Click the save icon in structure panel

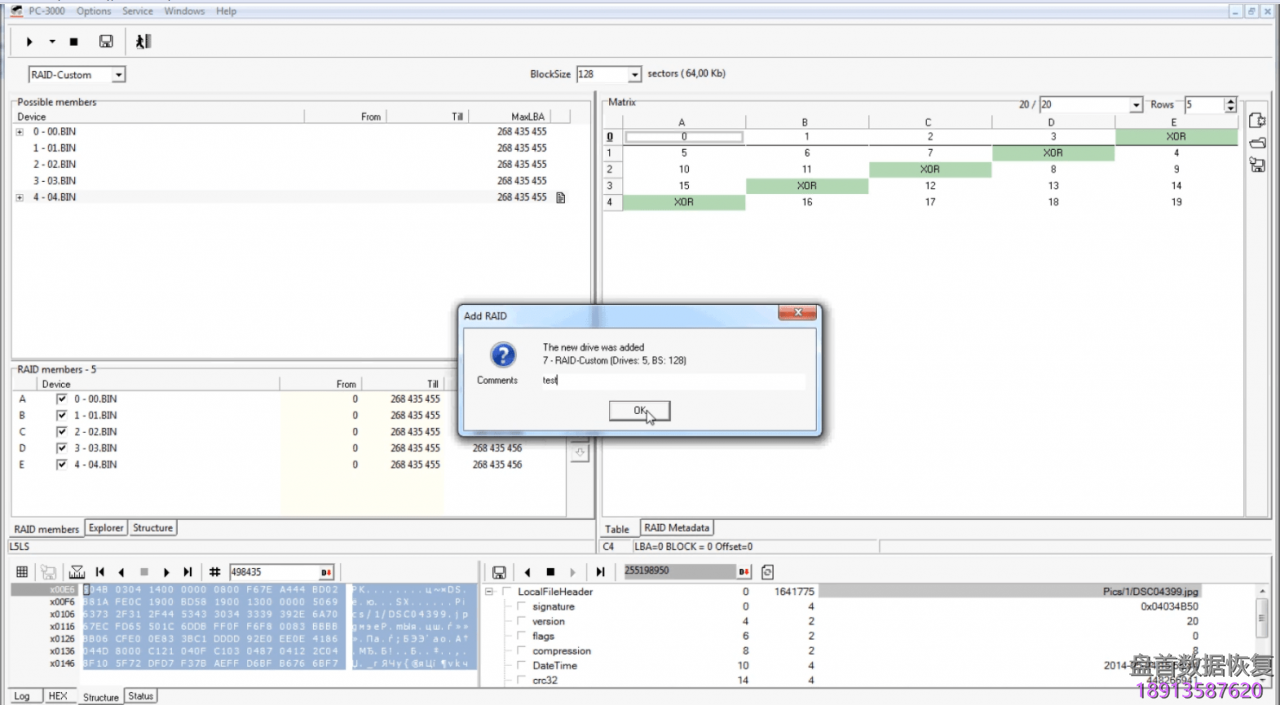pos(499,572)
